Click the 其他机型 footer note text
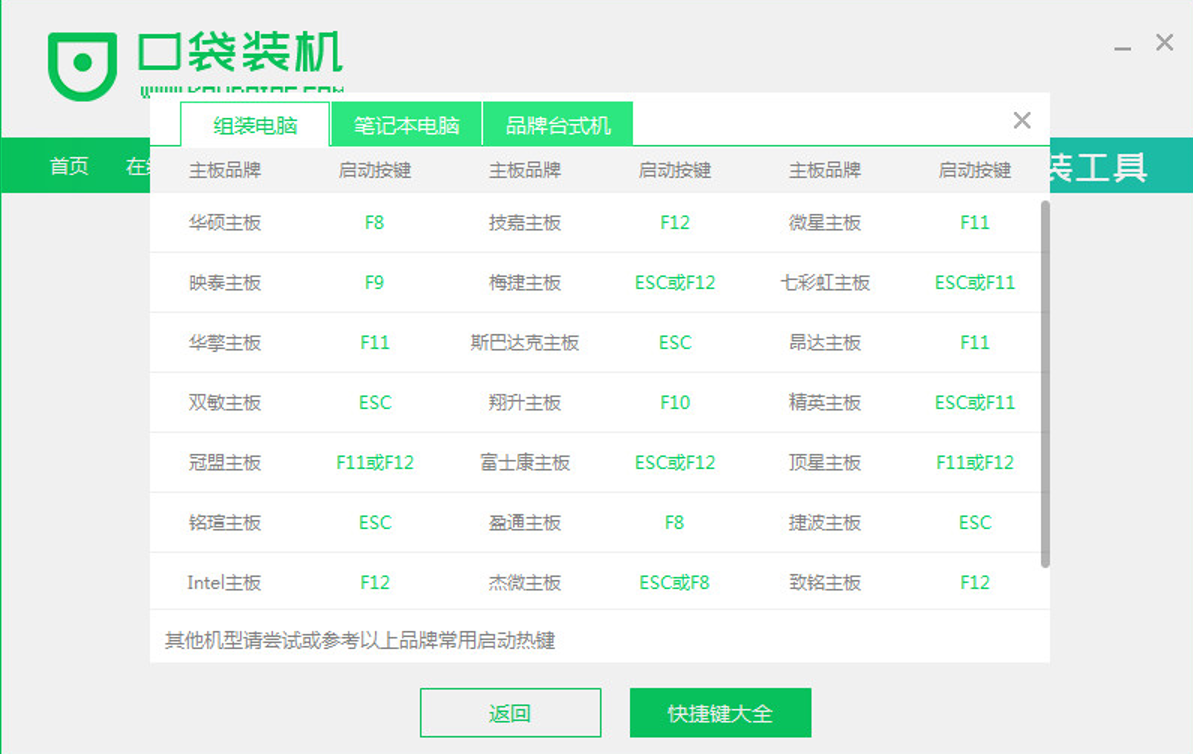The height and width of the screenshot is (754, 1193). [x=357, y=640]
